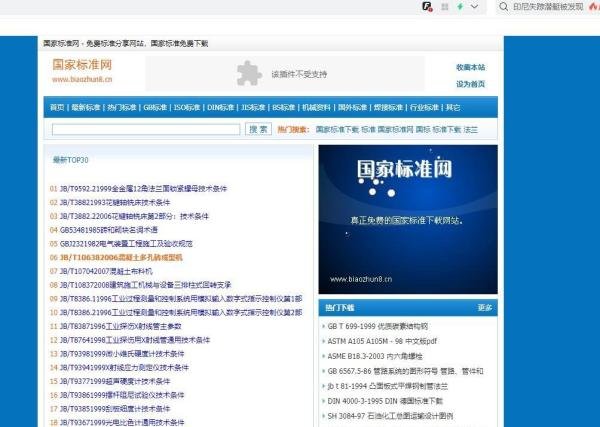The image size is (600, 427).
Task: Click the 国家标准网 blue banner image
Action: (408, 219)
